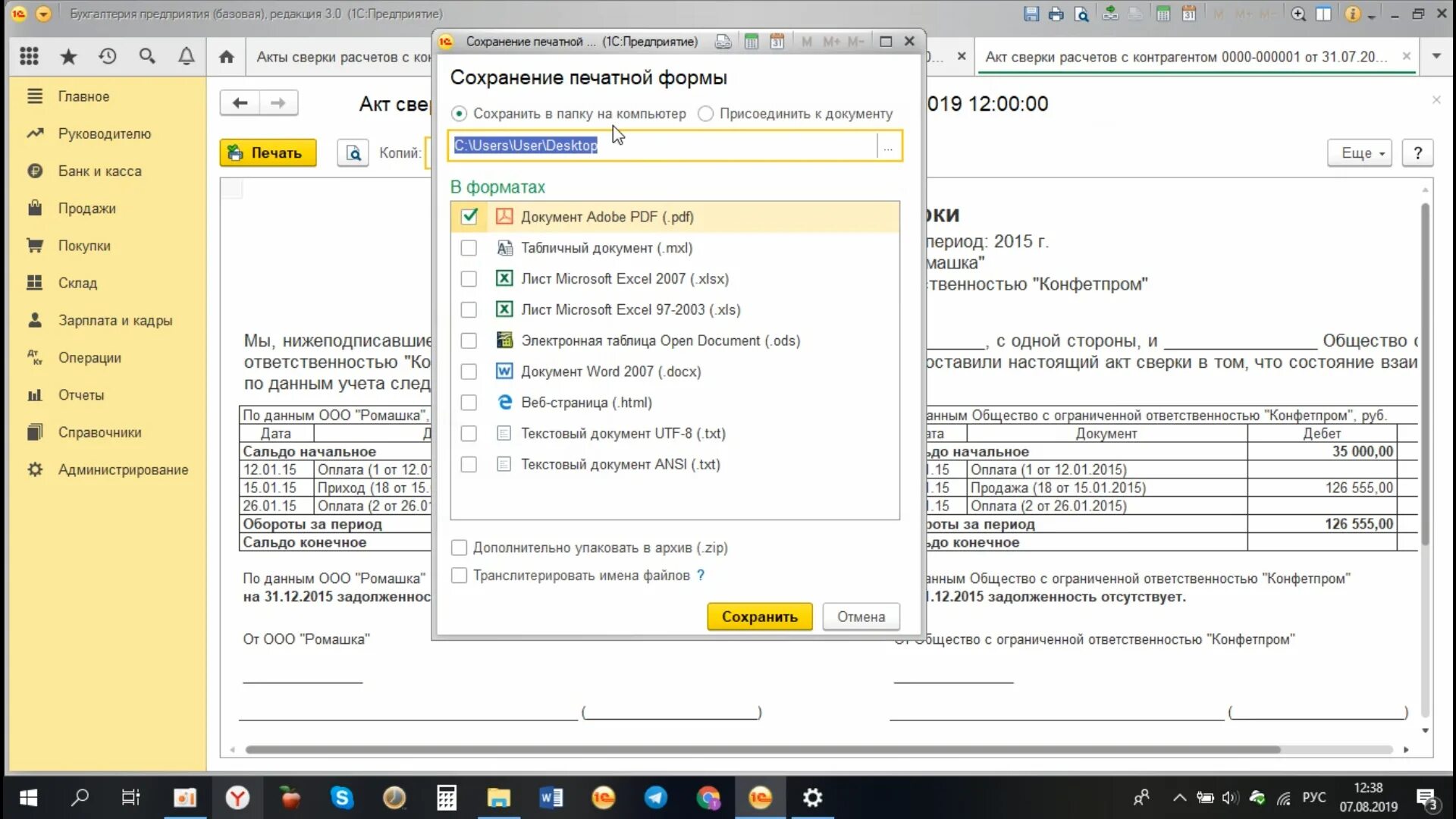1456x819 pixels.
Task: Open the sections grid menu icon
Action: 29,56
